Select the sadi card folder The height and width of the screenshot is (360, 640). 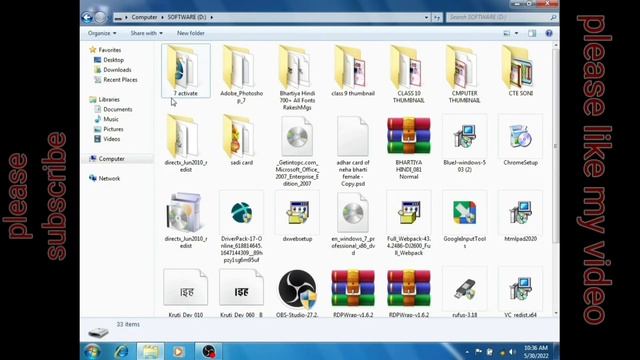click(x=242, y=140)
